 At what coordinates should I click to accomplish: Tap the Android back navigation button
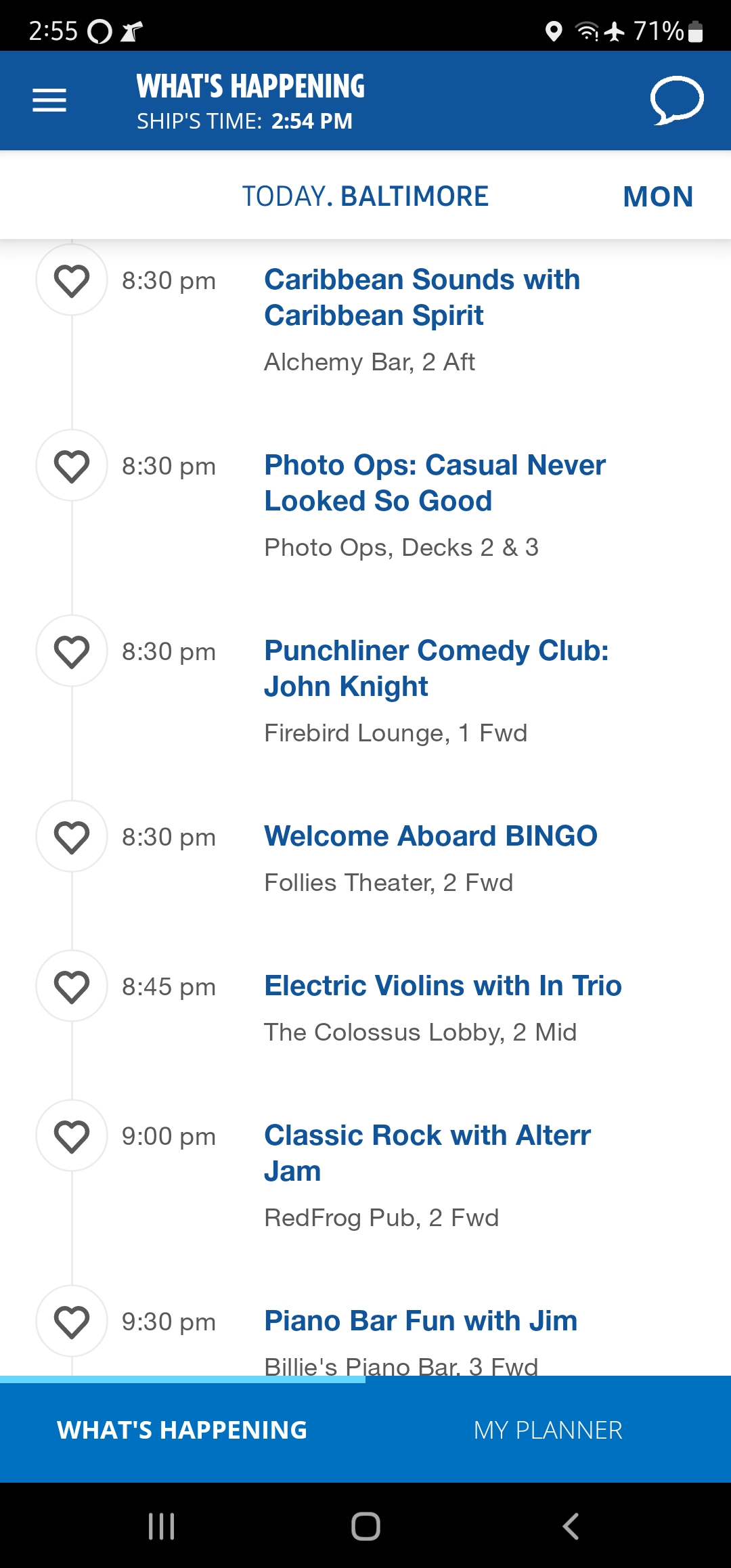click(571, 1526)
